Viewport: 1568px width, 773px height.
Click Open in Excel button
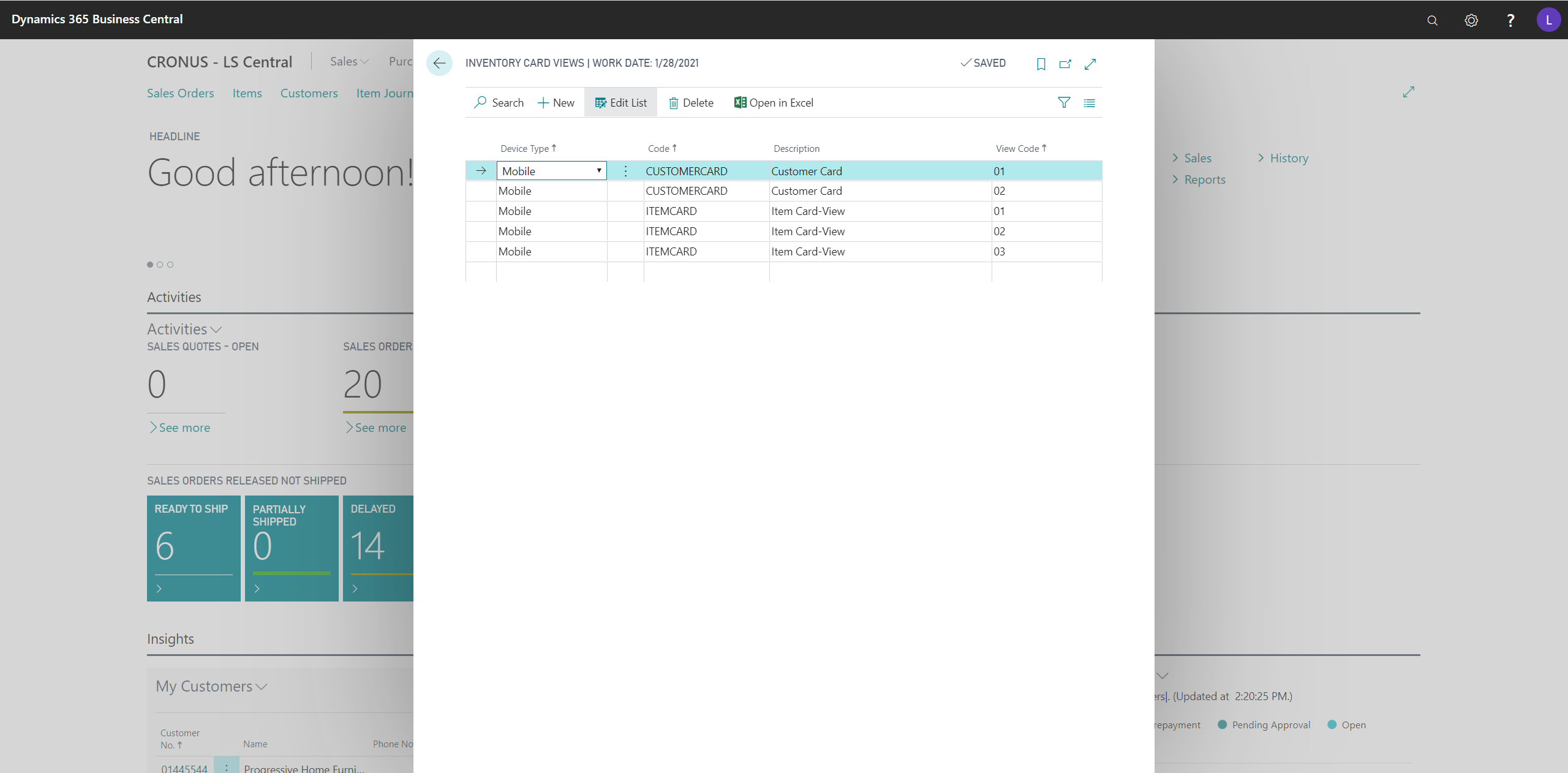[774, 103]
